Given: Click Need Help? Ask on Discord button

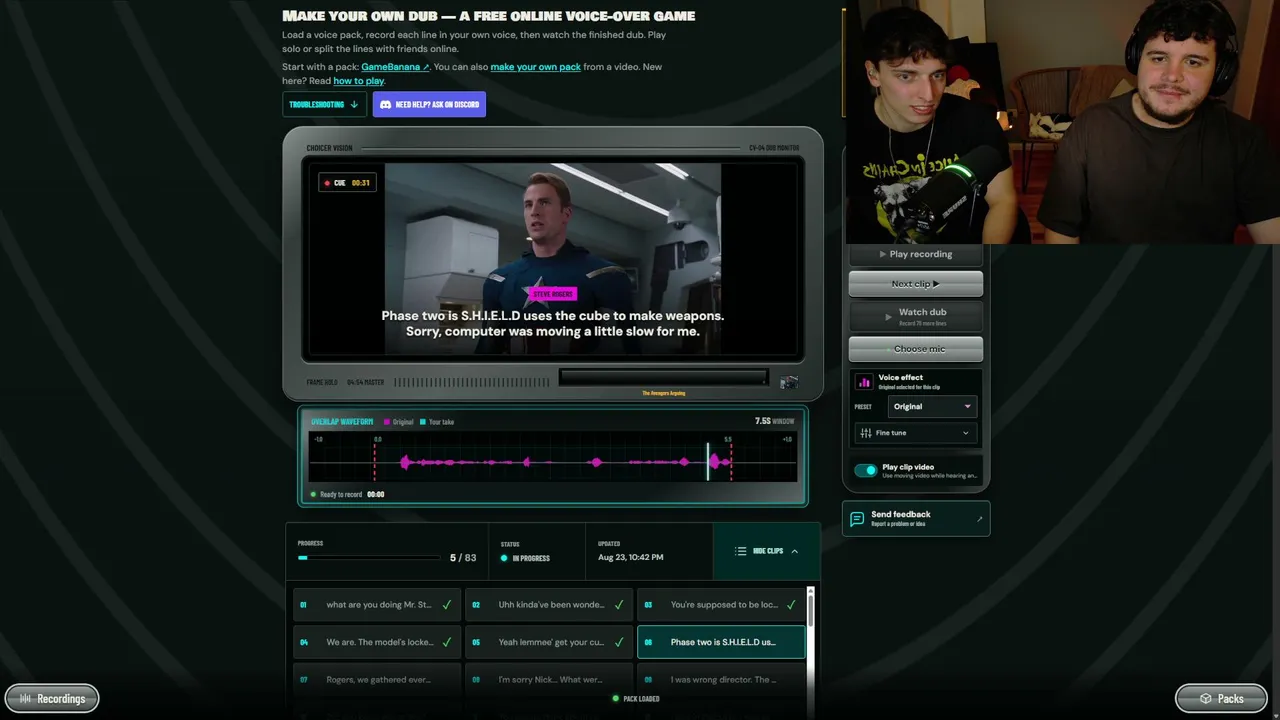Looking at the screenshot, I should point(429,104).
